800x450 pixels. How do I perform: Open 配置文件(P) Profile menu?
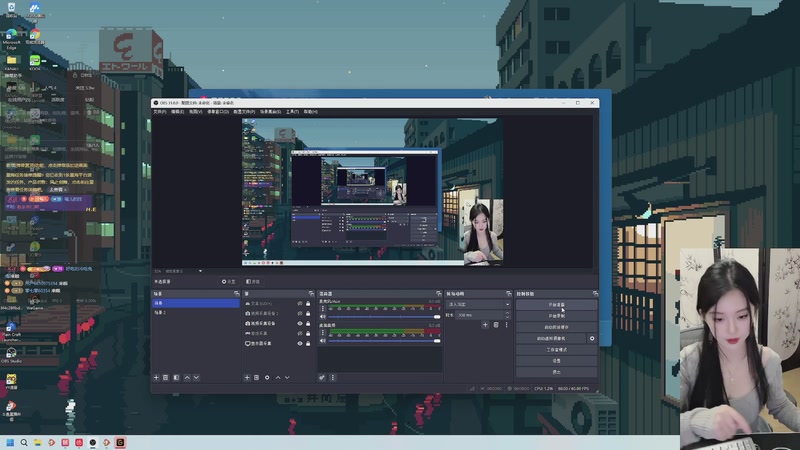[244, 112]
